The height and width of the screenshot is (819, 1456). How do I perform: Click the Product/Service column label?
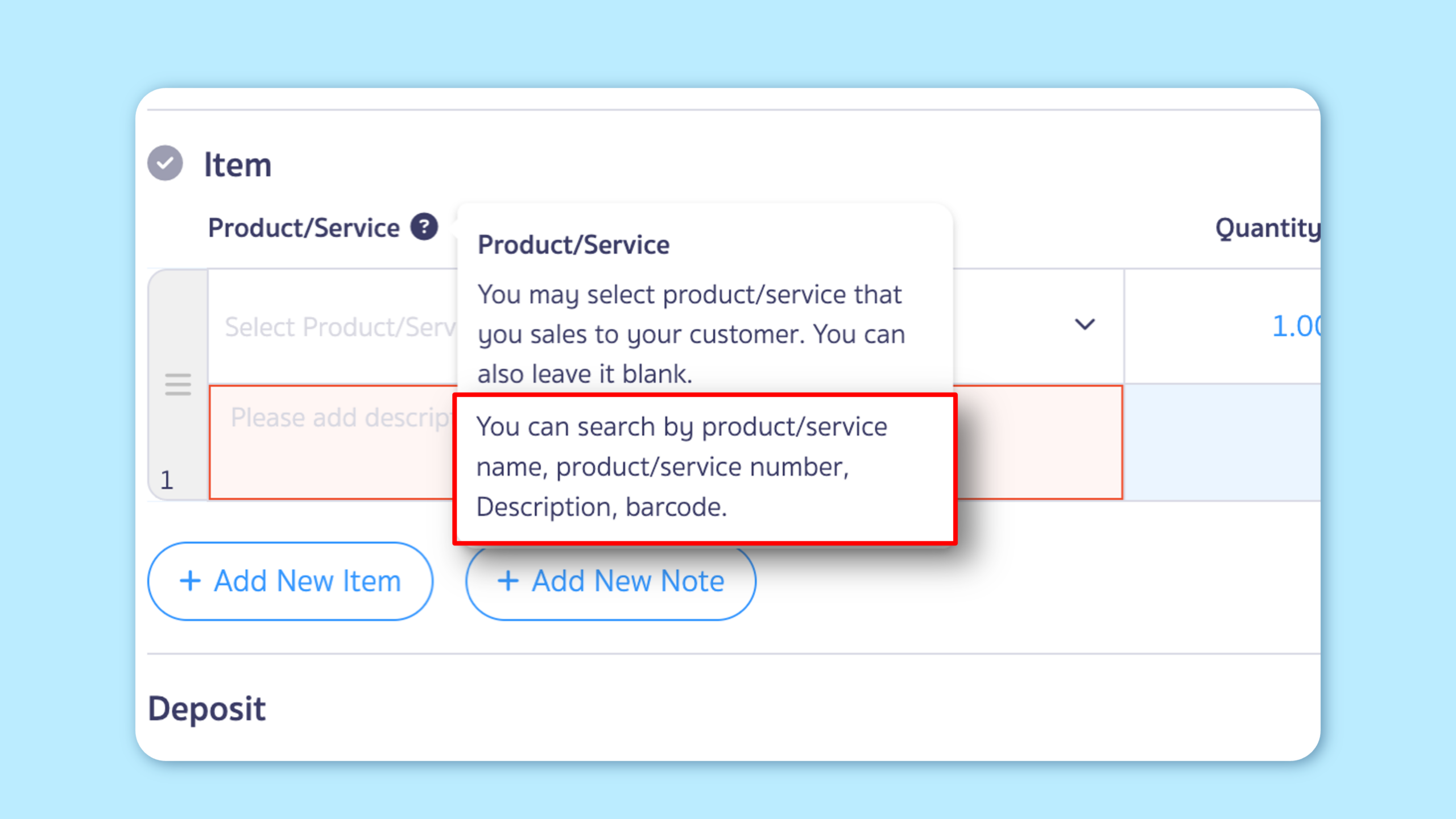point(304,228)
